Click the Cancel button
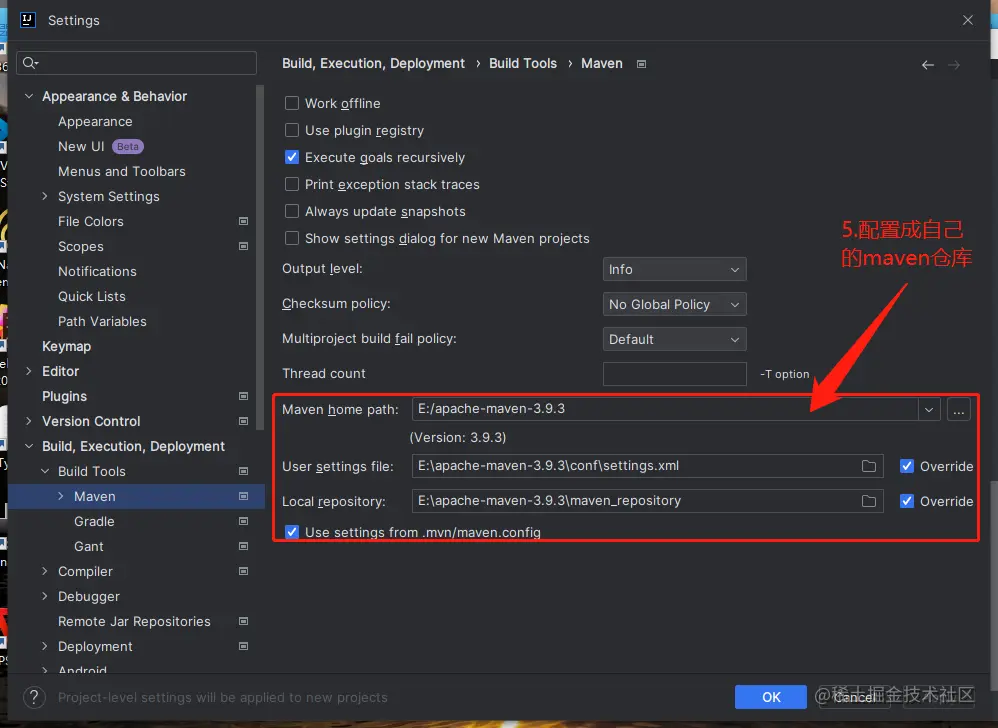Screen dimensions: 998x728 pos(854,697)
